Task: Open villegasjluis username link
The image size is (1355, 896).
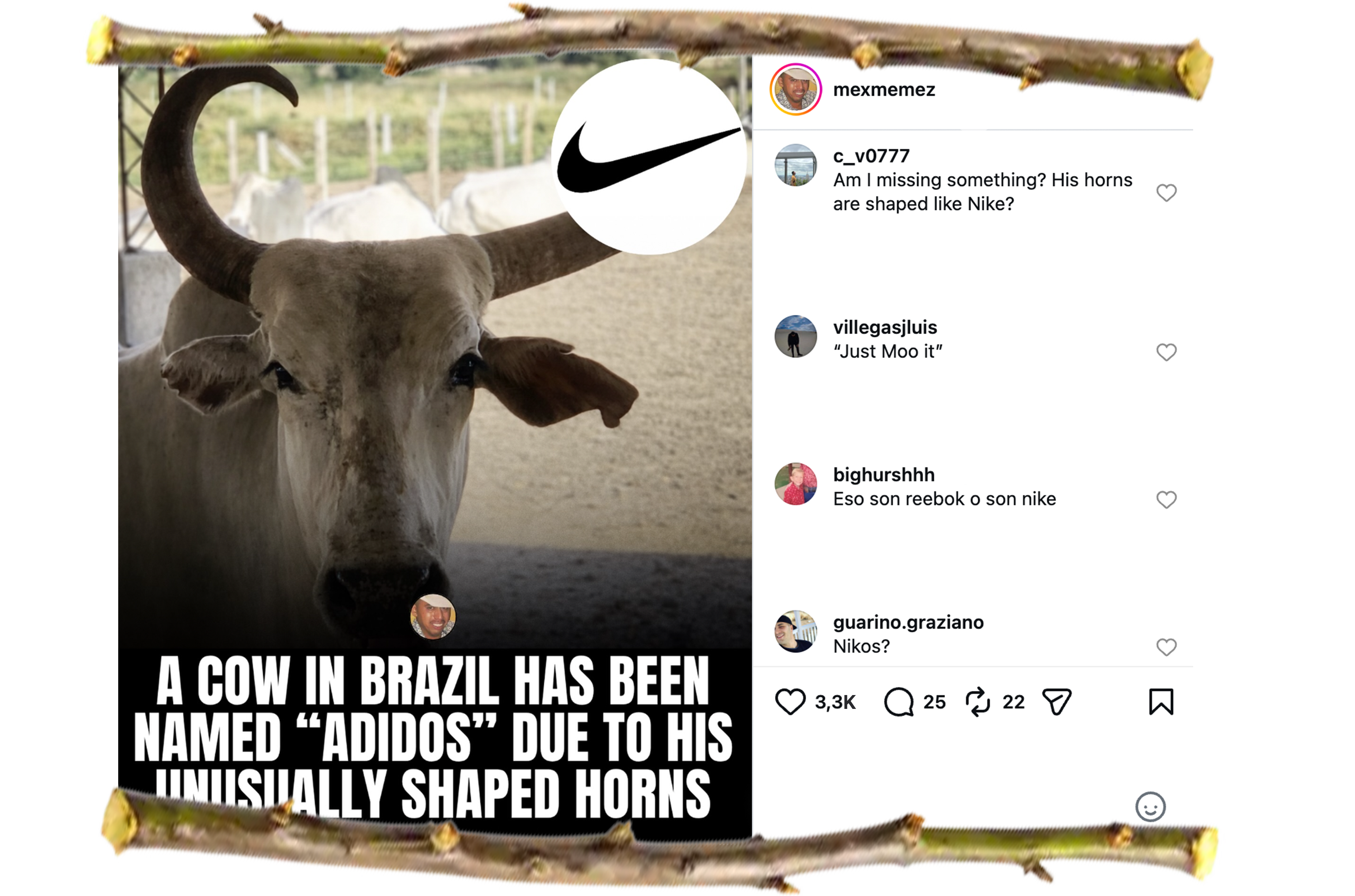Action: pos(885,327)
